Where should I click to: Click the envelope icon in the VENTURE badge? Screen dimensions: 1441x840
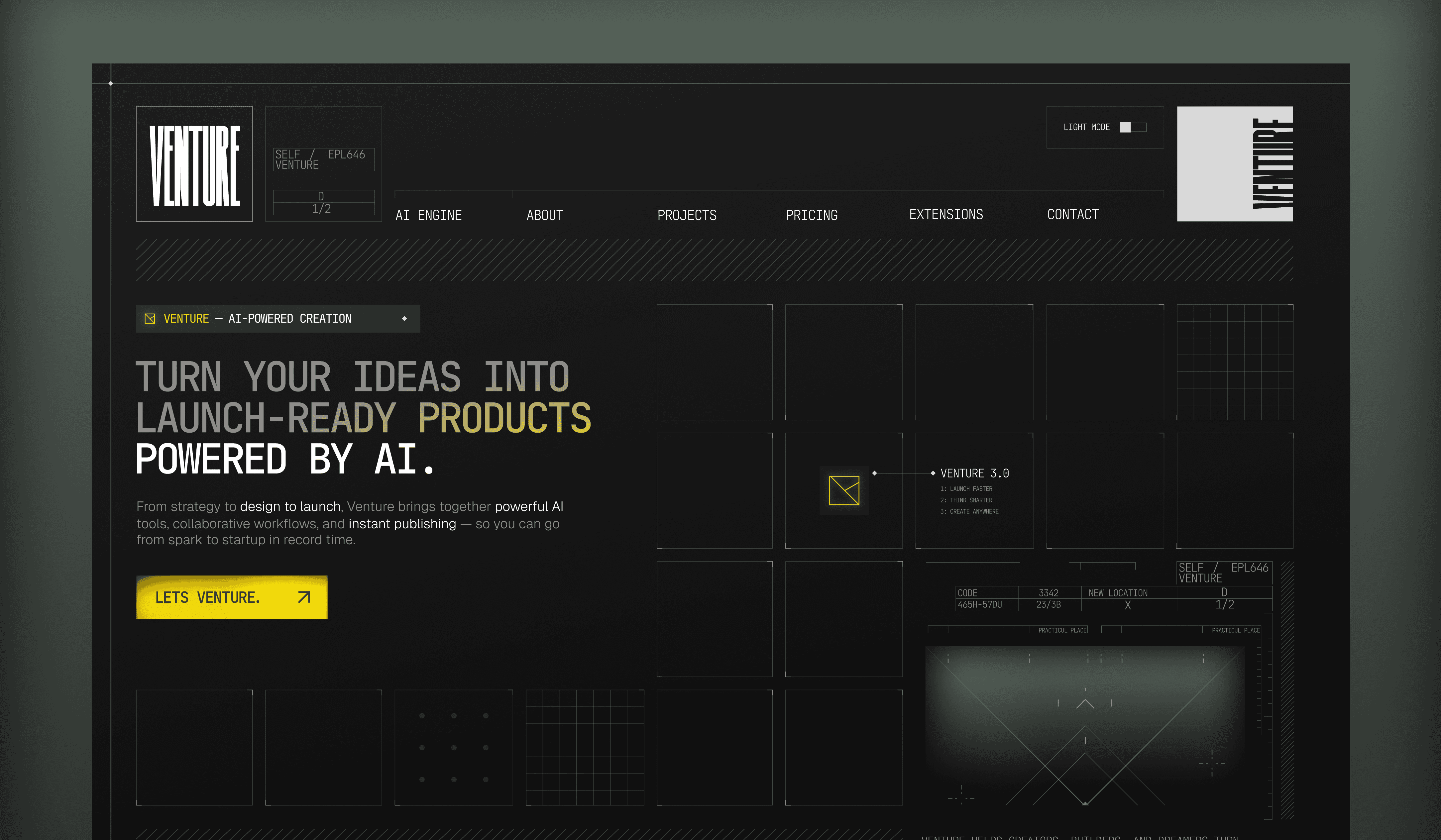(x=150, y=319)
